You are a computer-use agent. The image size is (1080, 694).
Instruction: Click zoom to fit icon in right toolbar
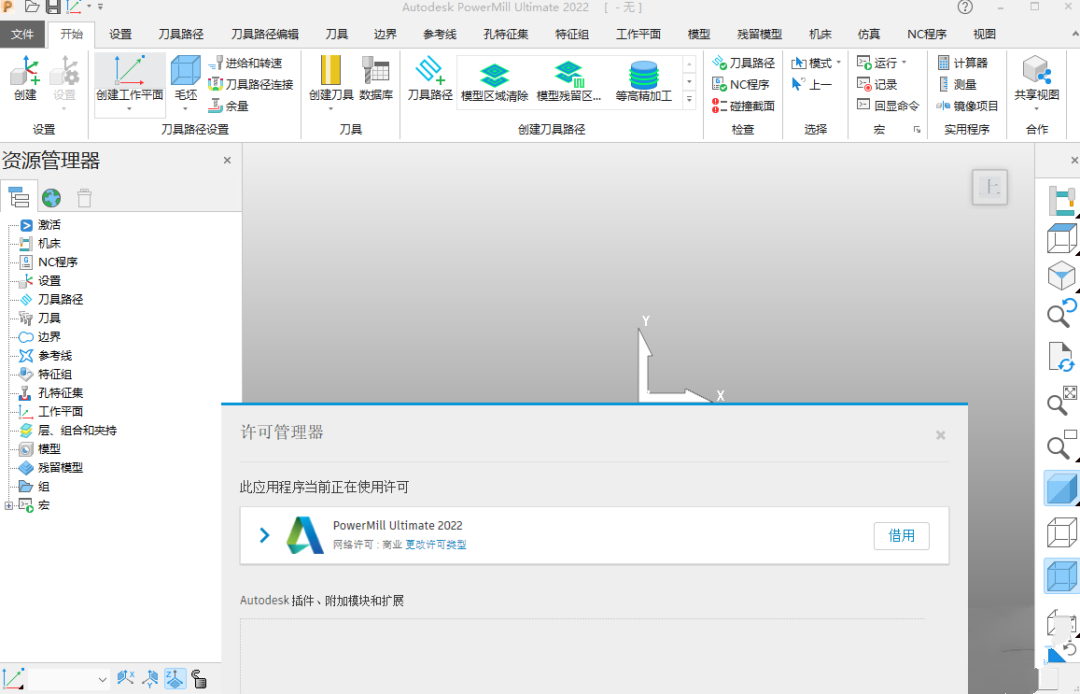[x=1061, y=402]
